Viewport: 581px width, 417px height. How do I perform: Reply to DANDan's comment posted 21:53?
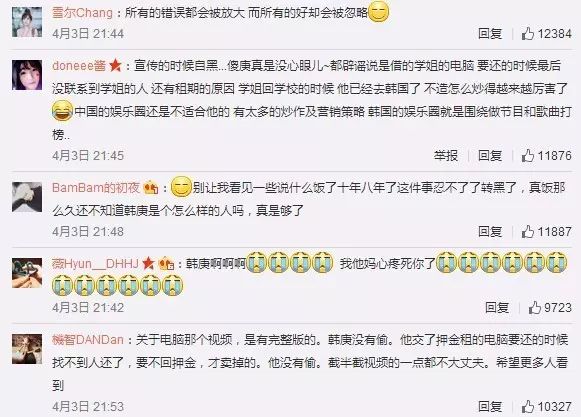point(490,407)
